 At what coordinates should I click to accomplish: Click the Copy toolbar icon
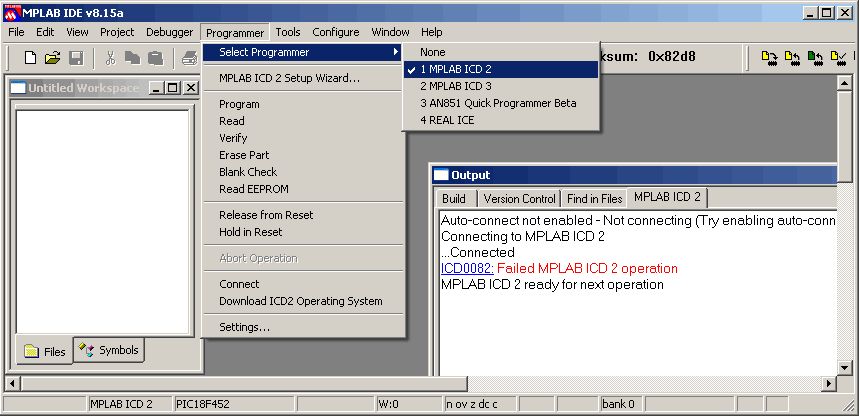click(x=132, y=58)
